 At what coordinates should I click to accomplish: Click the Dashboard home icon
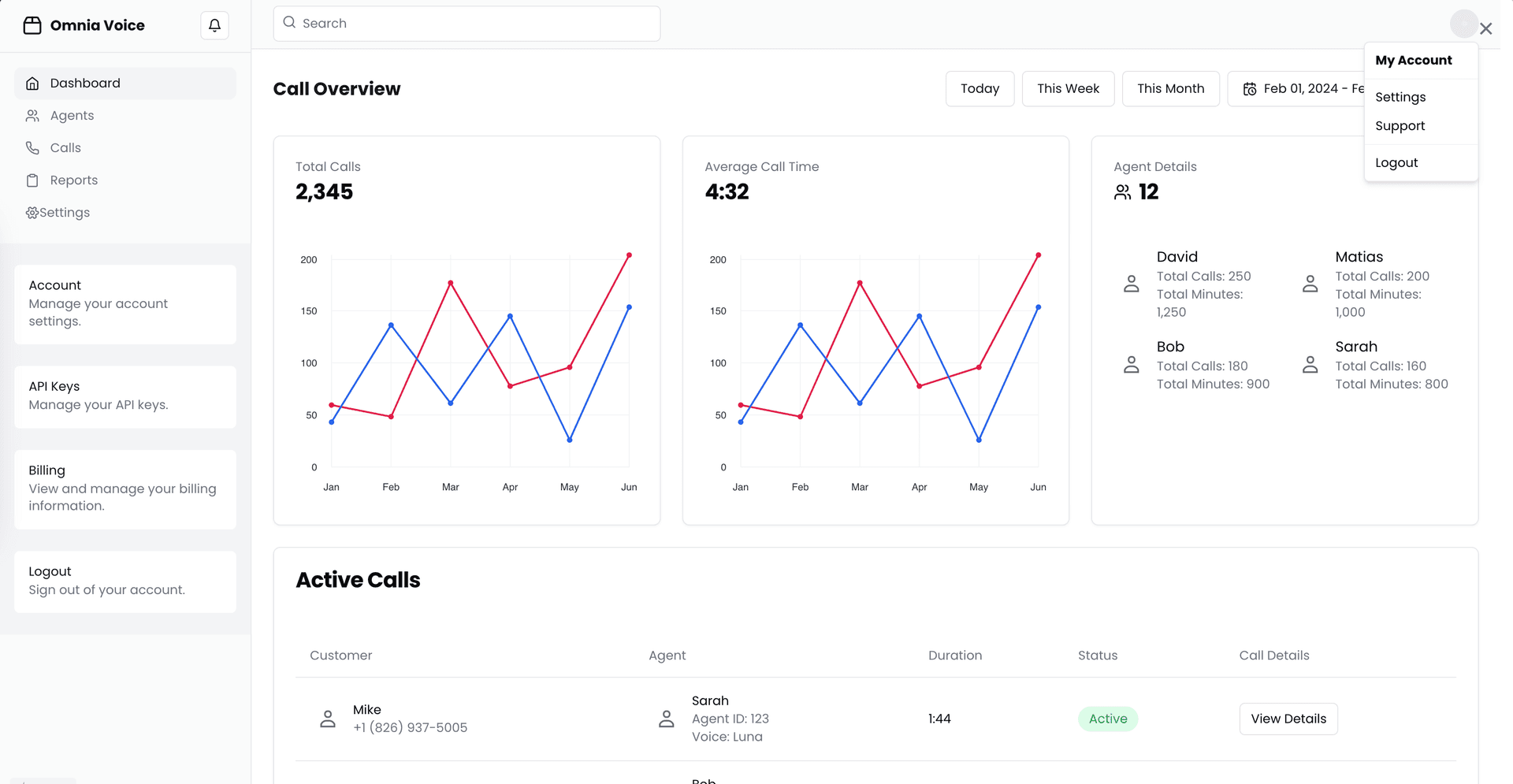(x=32, y=84)
